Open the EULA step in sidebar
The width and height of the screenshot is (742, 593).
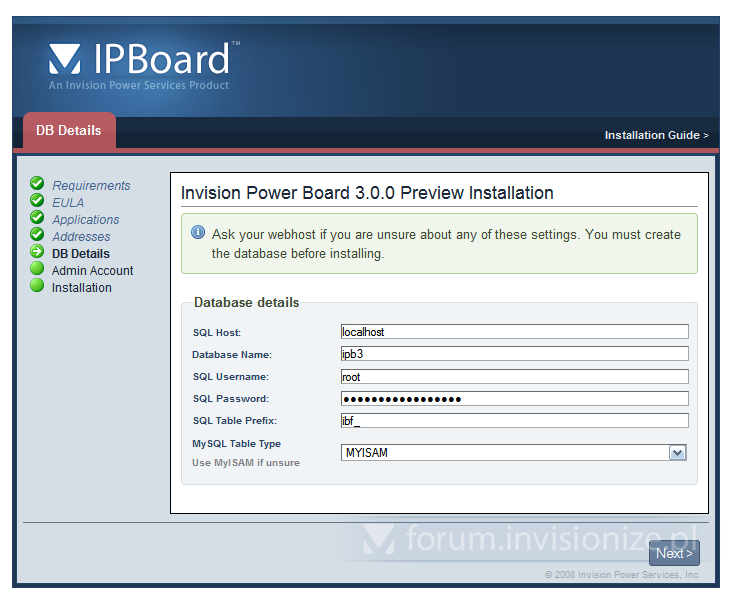(68, 202)
